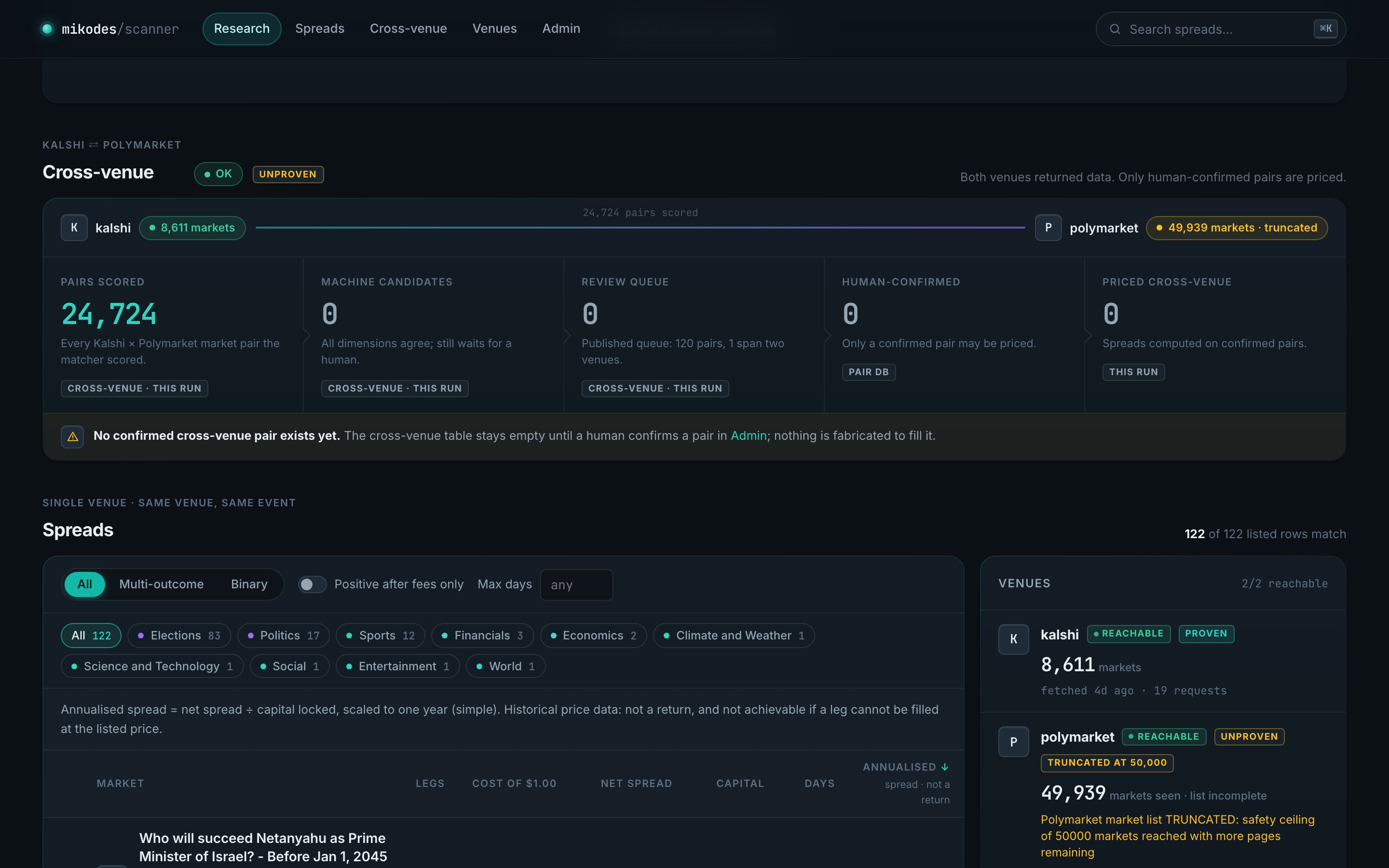Filter by Climate and Weather category
Viewport: 1389px width, 868px height.
coord(734,636)
